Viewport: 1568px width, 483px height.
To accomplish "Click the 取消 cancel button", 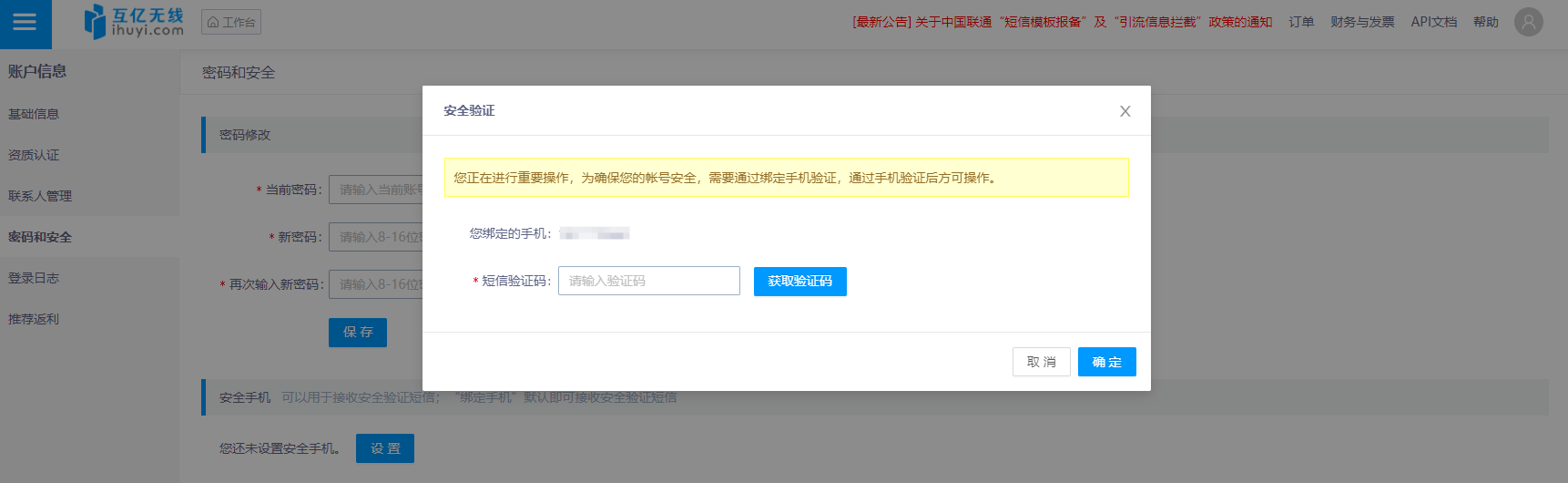I will (1041, 362).
